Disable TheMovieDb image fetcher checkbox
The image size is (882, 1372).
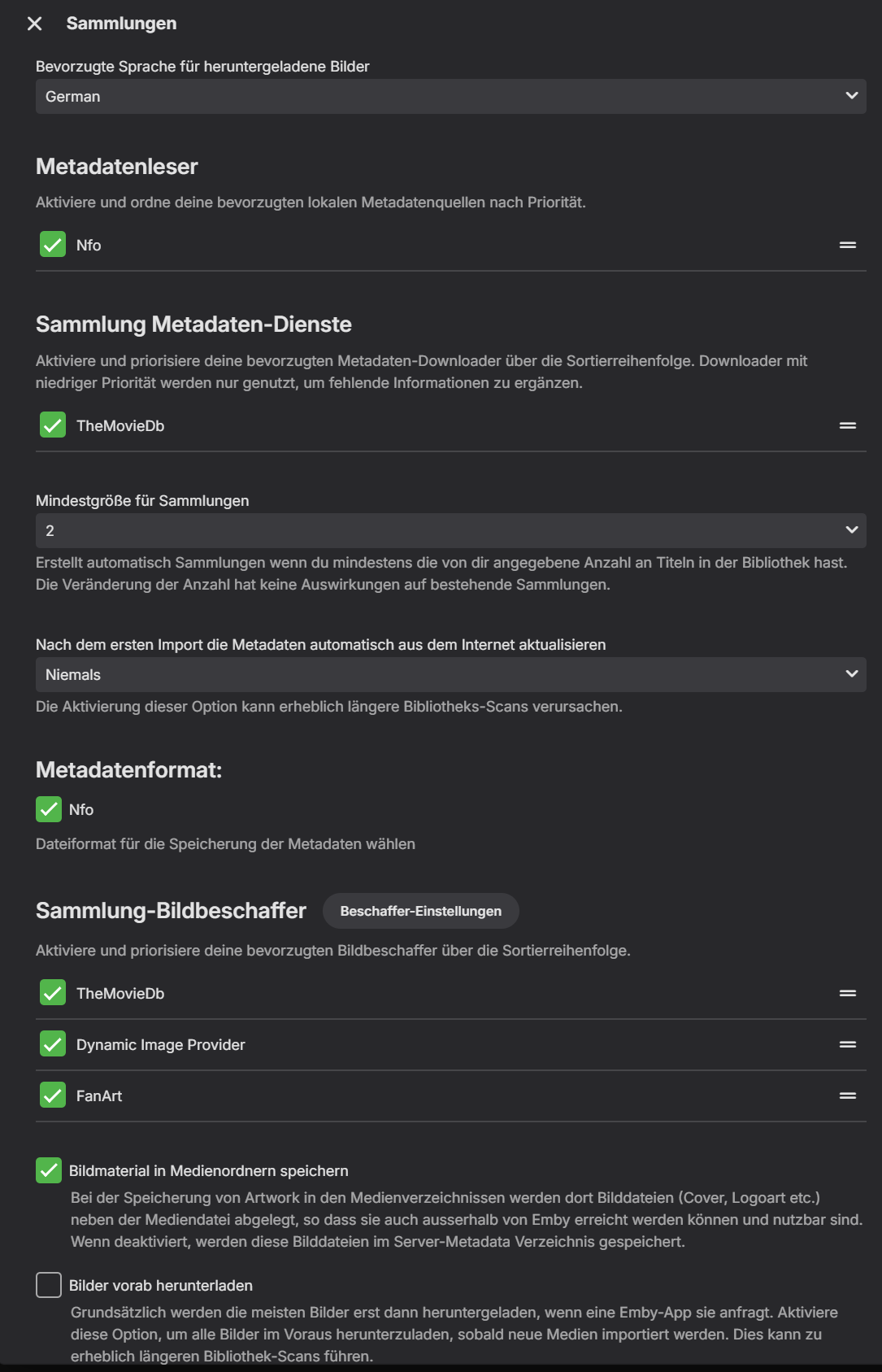coord(53,993)
